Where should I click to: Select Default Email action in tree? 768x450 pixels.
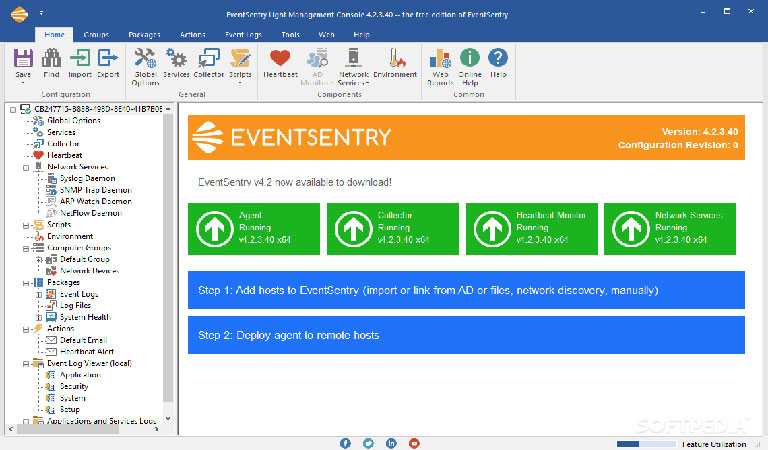84,340
